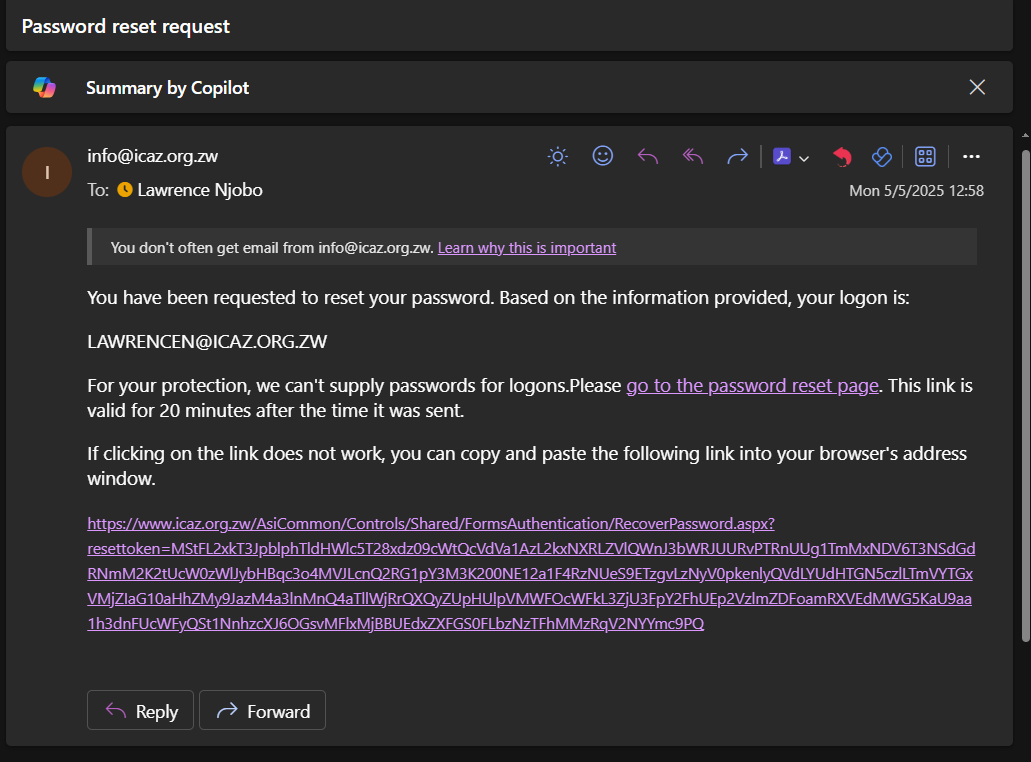
Task: Click the Forward arrow icon in toolbar
Action: coord(738,156)
